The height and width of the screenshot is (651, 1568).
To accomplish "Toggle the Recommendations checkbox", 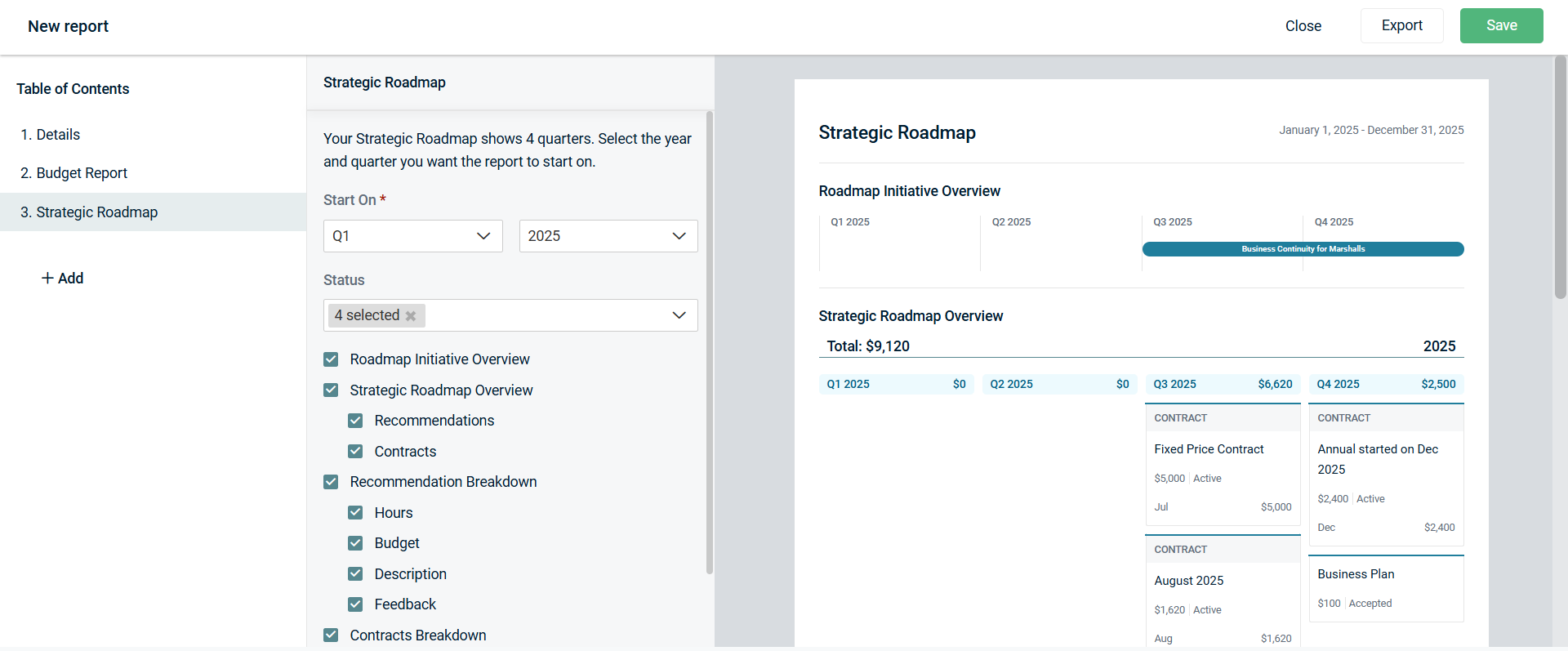I will tap(355, 421).
